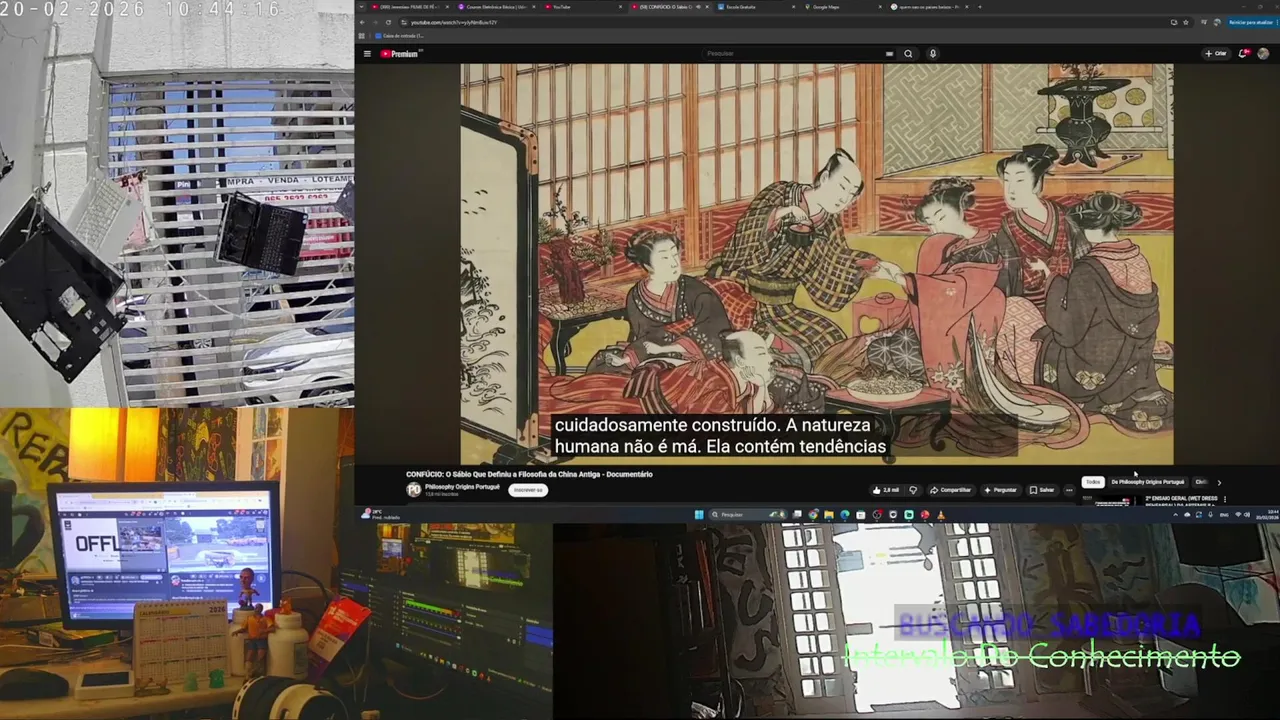Screen dimensions: 1280x720
Task: Go forward with browser forward arrow
Action: 376,22
